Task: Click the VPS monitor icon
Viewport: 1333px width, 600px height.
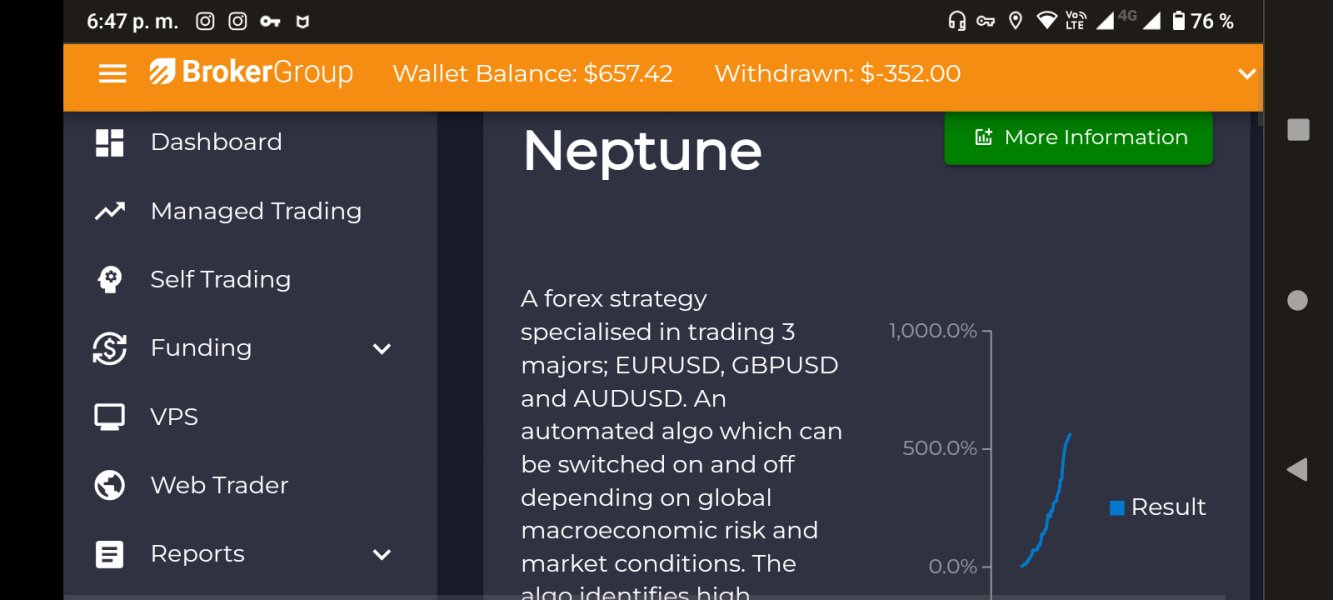Action: coord(109,417)
